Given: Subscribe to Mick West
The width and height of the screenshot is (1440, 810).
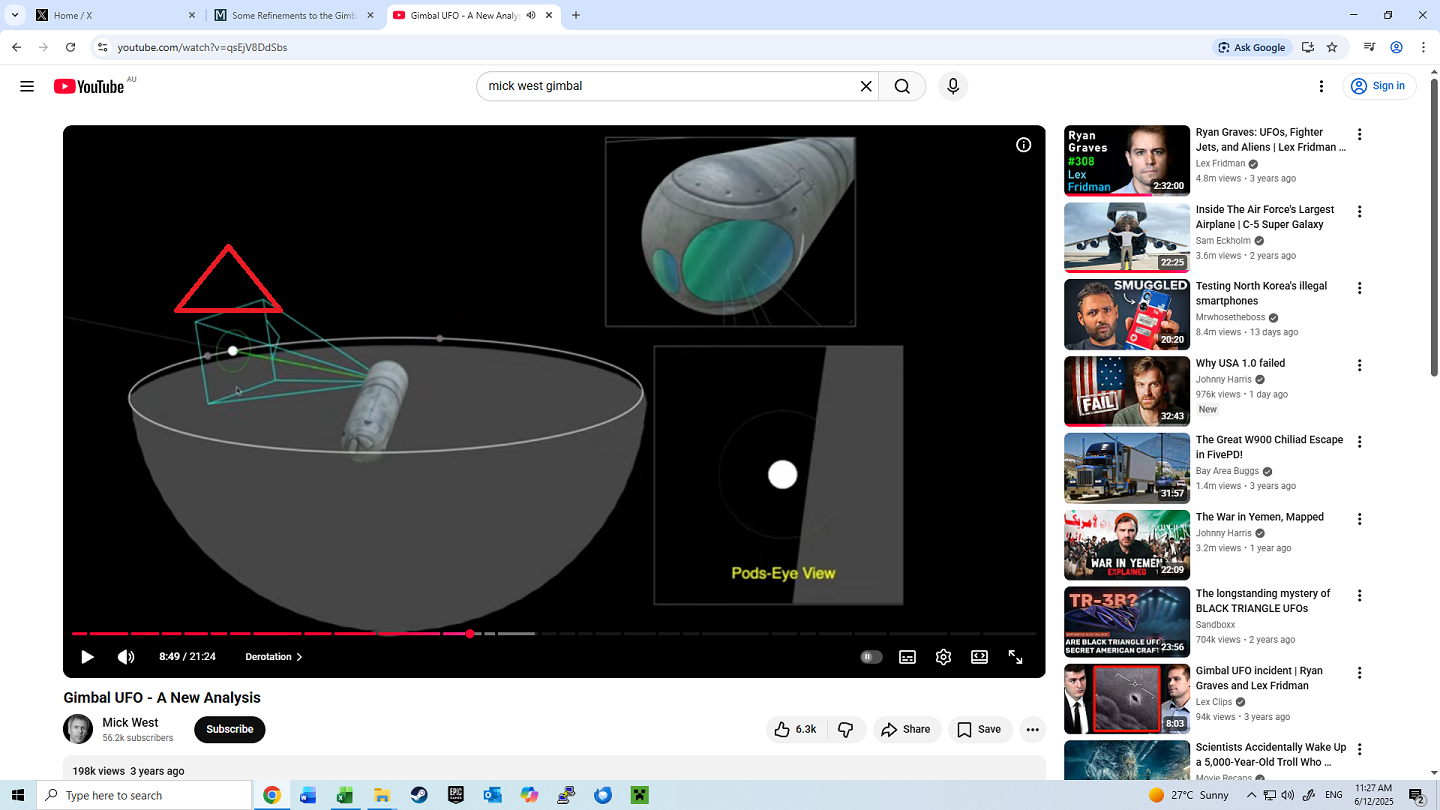Looking at the screenshot, I should 229,729.
